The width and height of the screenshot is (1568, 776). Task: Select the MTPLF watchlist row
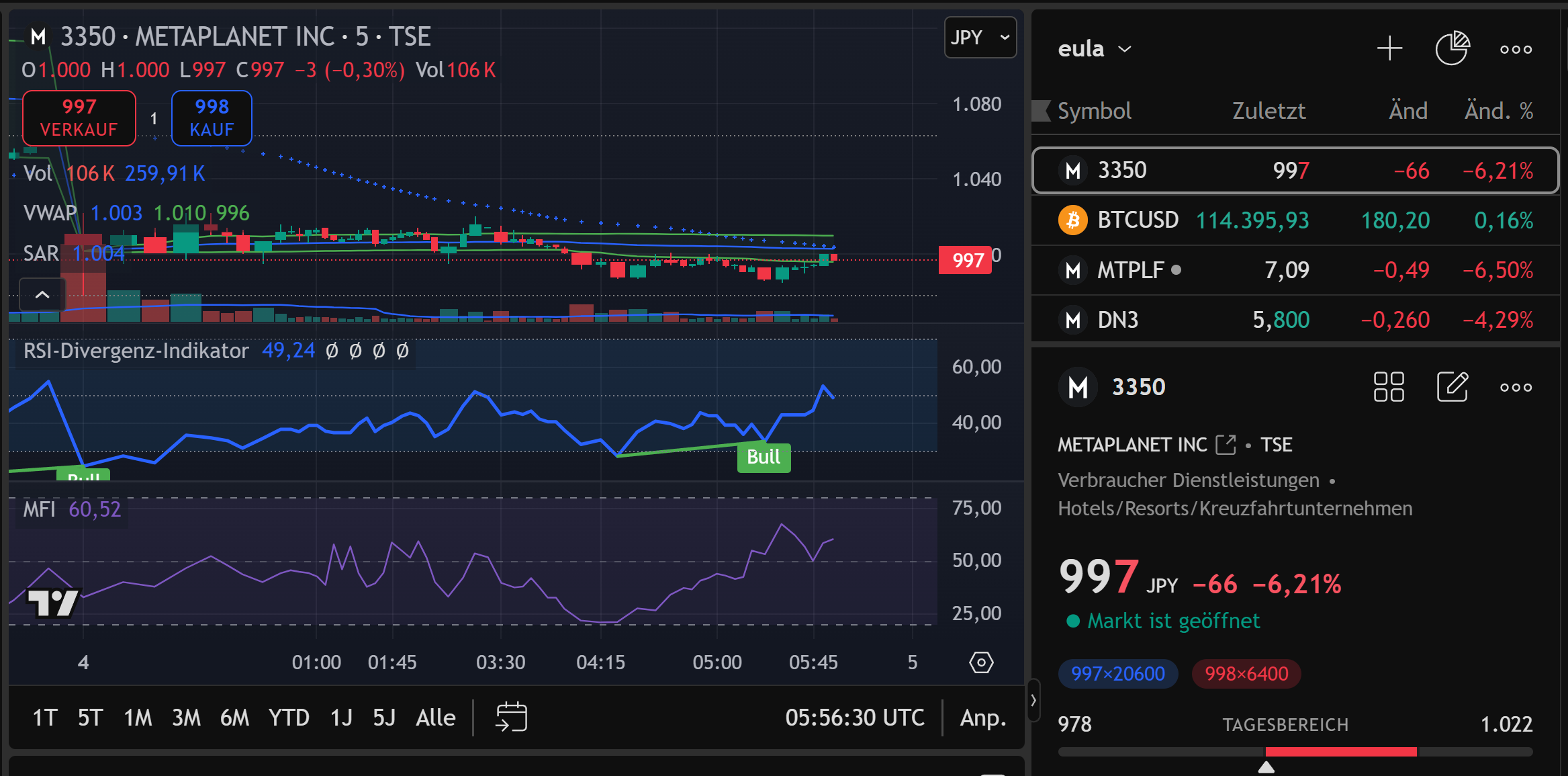(x=1295, y=270)
